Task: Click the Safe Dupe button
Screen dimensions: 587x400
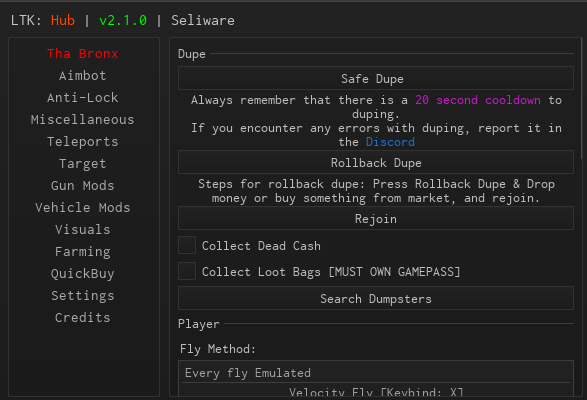Action: (376, 78)
